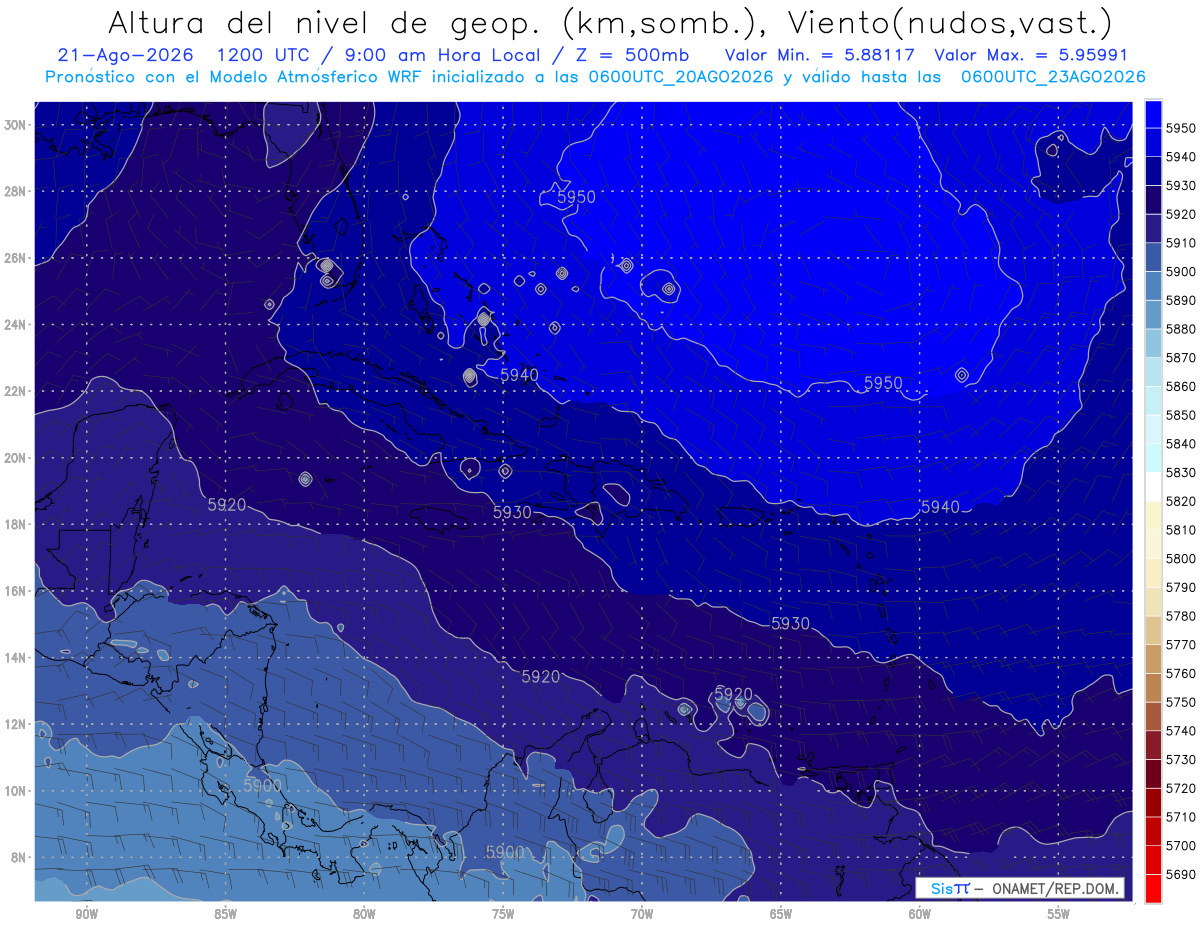Click the 5690 value in the color legend
1200x927 pixels.
1180,874
